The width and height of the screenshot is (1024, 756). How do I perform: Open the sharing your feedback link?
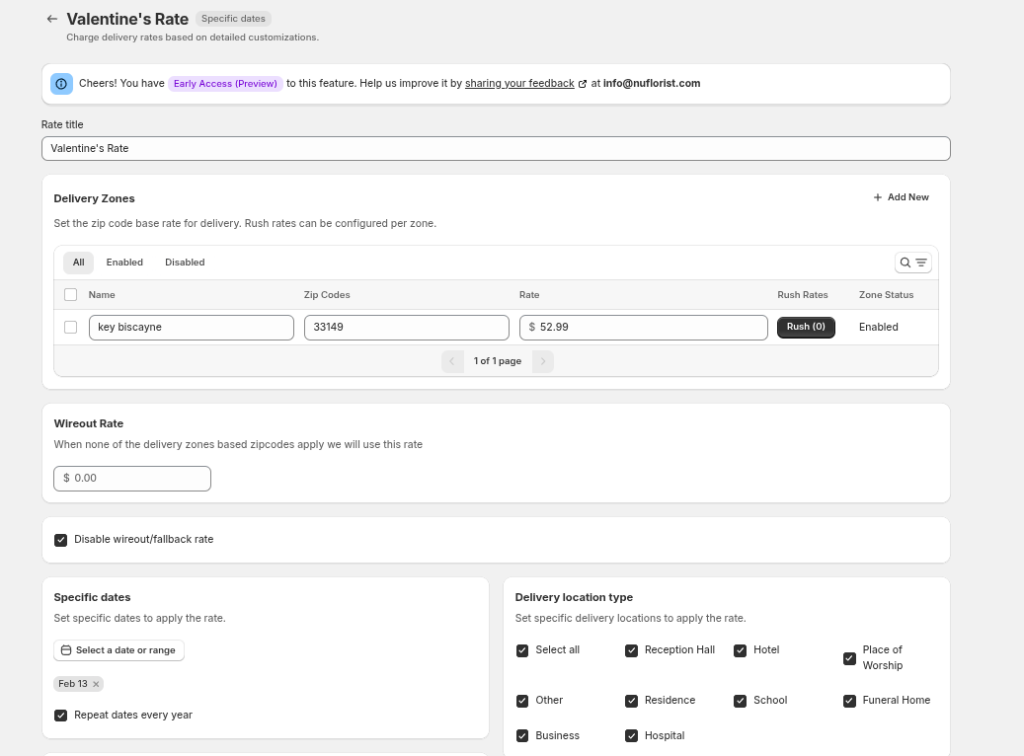(x=520, y=84)
